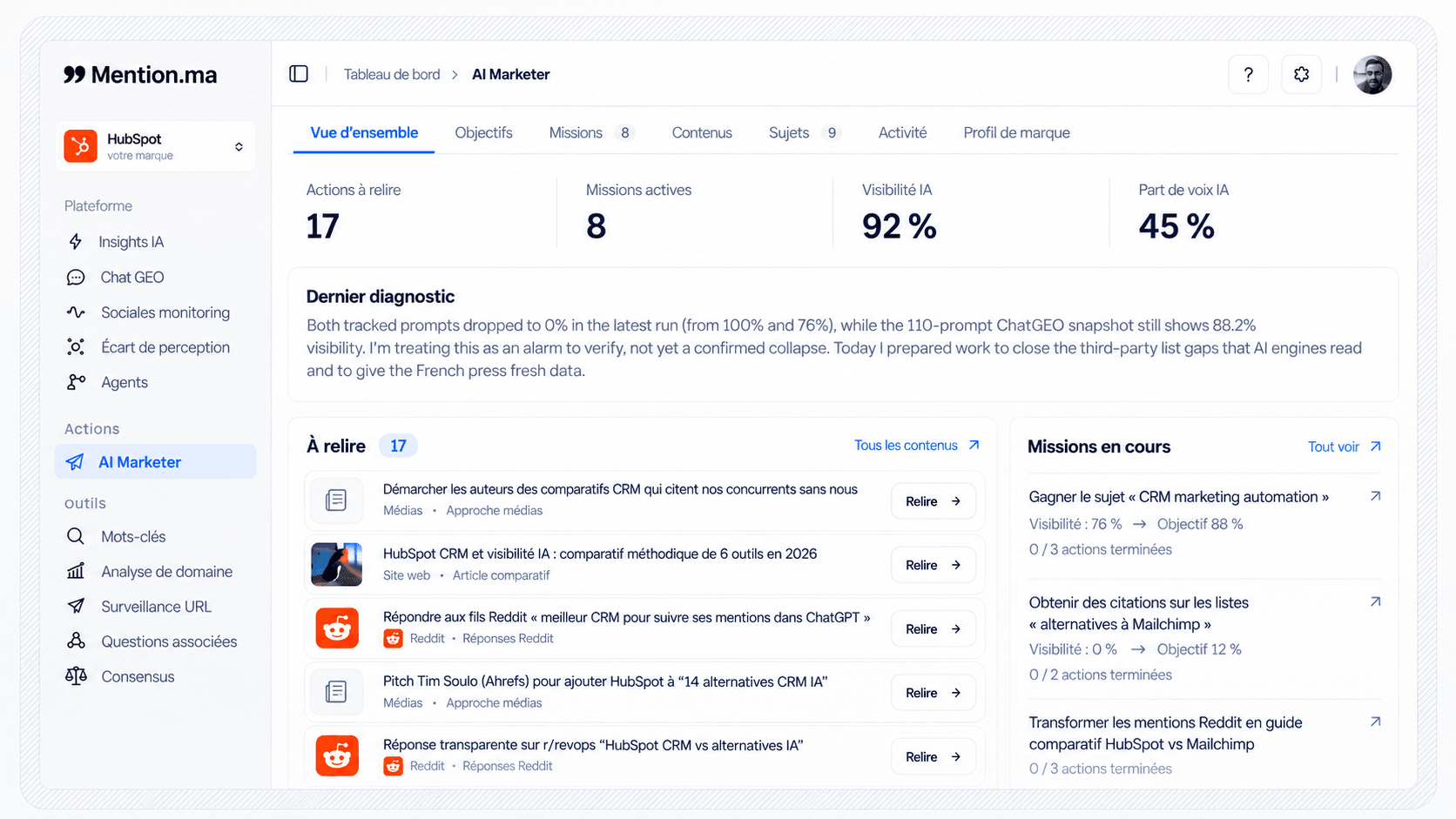This screenshot has height=819, width=1456.
Task: Open arrow for CRM marketing automation mission
Action: pos(1375,496)
